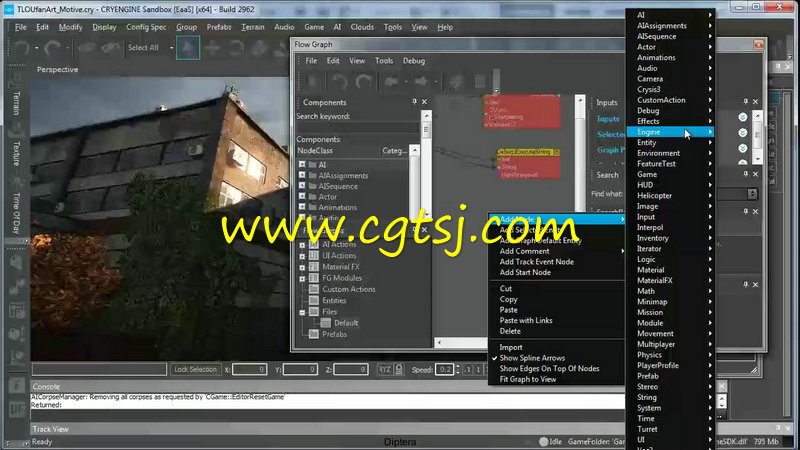
Task: Expand the Material FX tree node
Action: click(302, 267)
